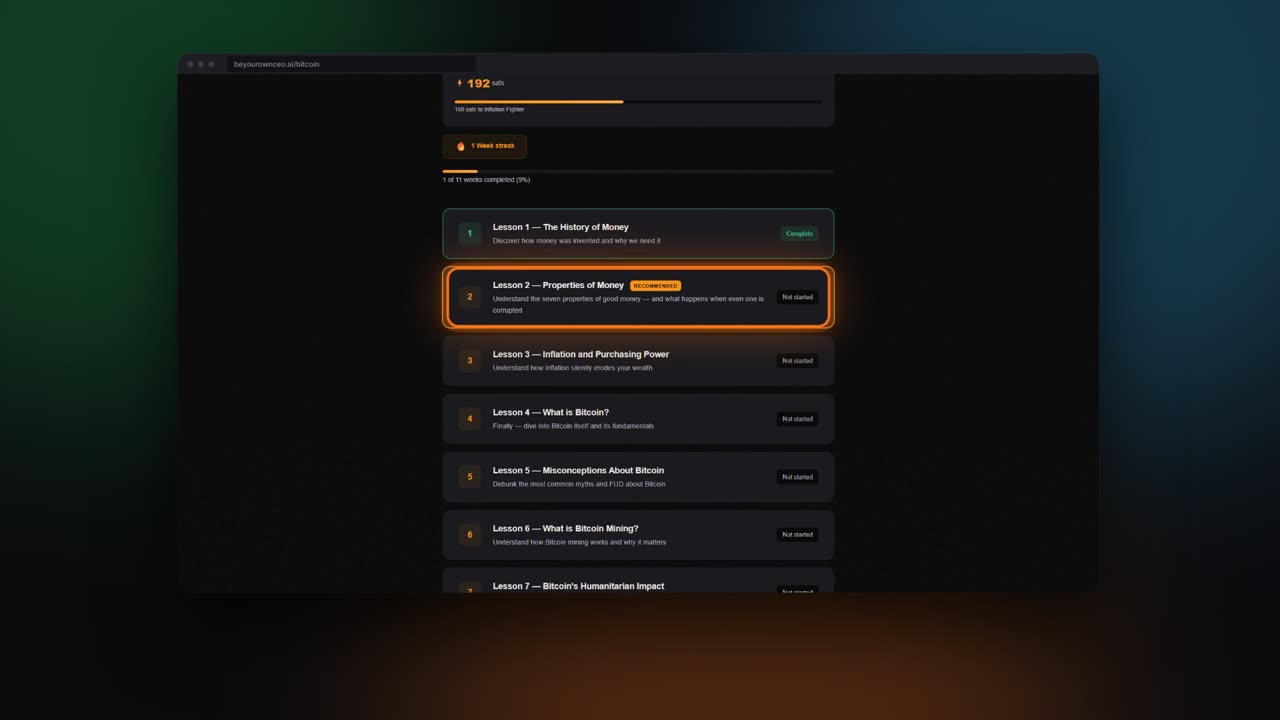Click the flame icon in streak badge
The image size is (1280, 720).
tap(461, 146)
